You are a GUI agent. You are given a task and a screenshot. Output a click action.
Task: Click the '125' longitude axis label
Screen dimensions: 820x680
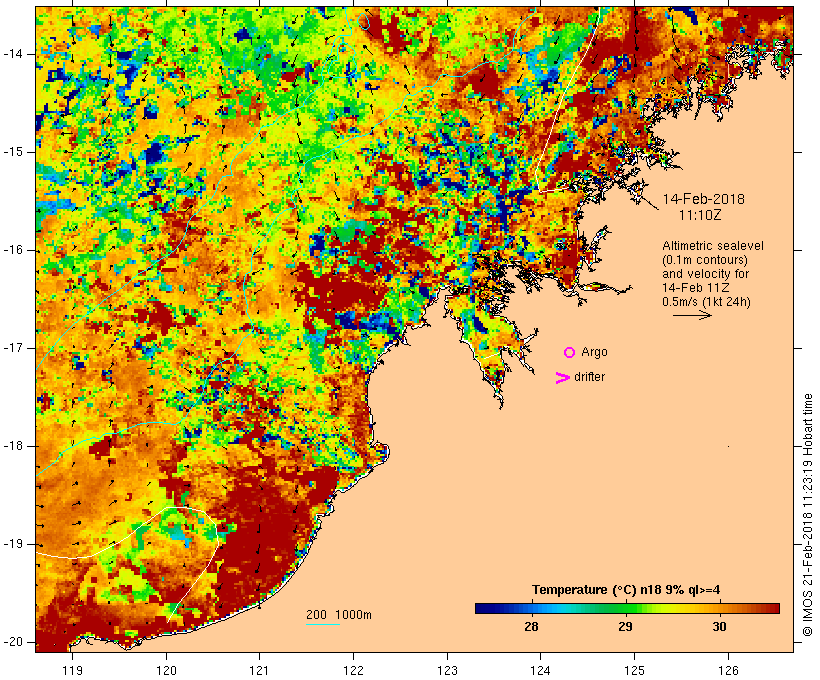click(634, 670)
